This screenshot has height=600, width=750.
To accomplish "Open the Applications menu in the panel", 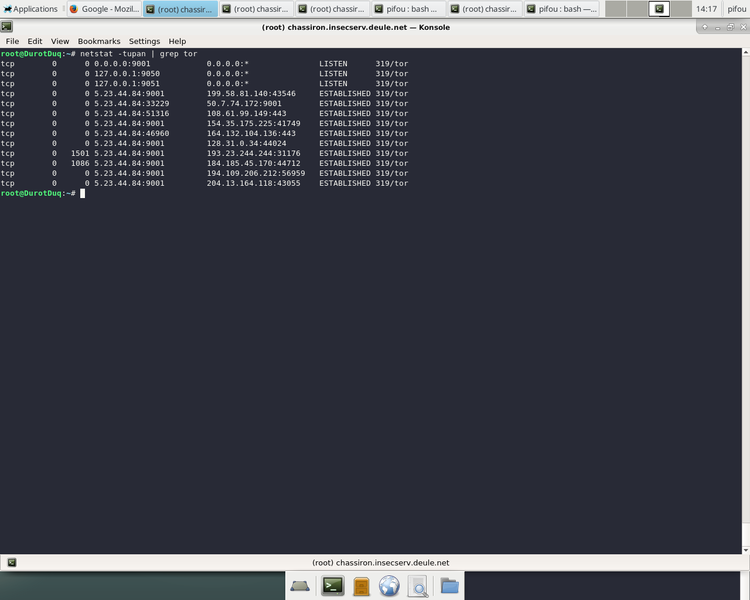I will coord(32,9).
